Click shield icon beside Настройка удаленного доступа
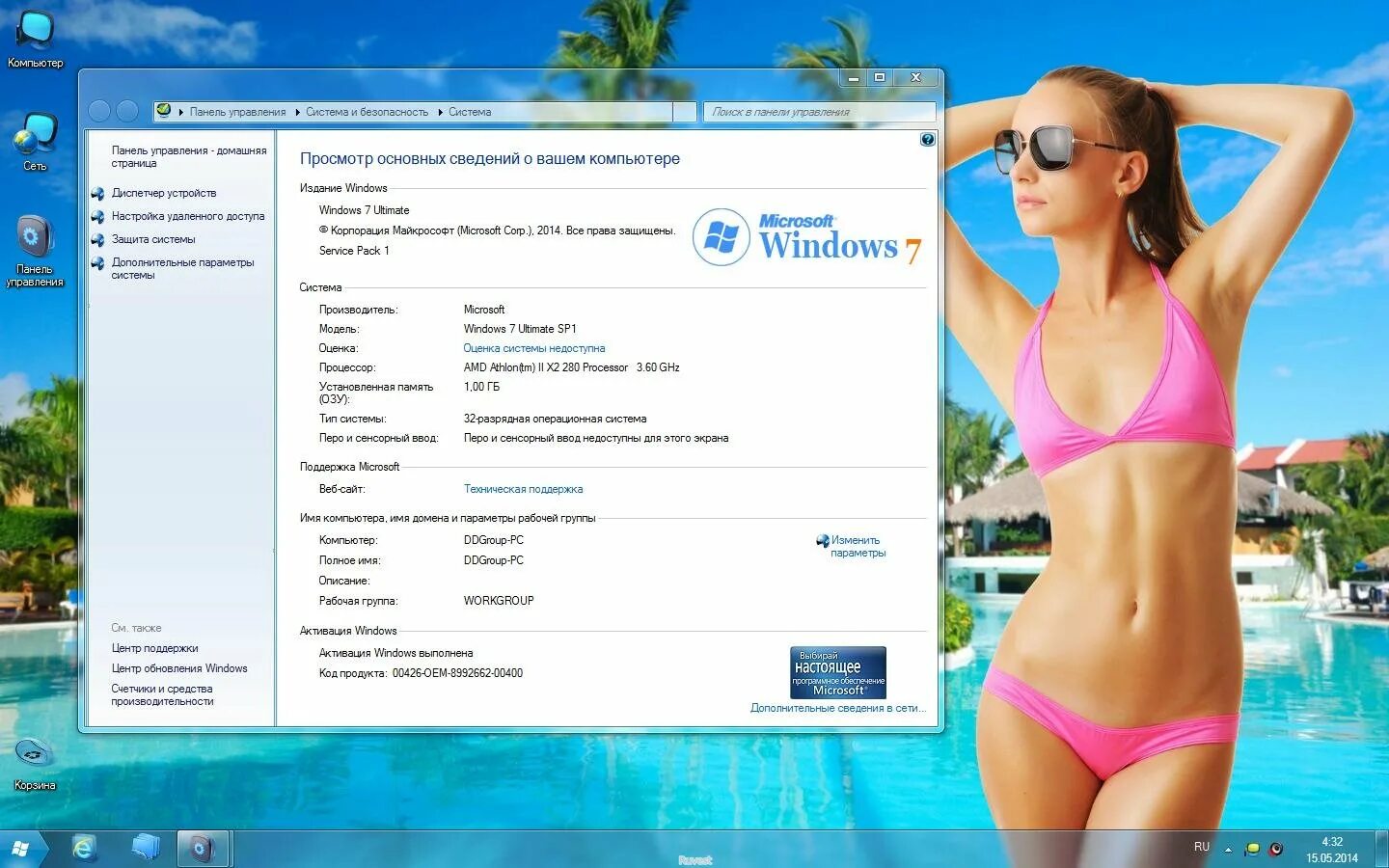 tap(97, 216)
